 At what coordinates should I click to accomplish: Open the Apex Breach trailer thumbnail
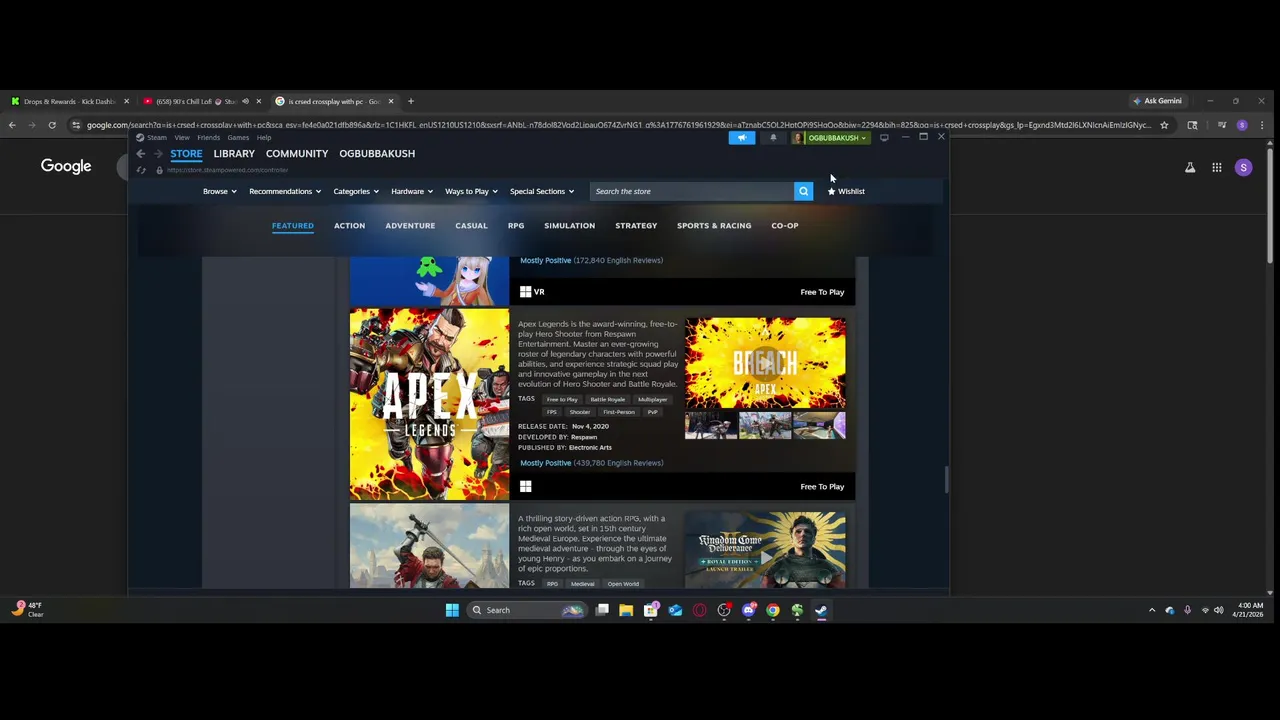point(765,363)
